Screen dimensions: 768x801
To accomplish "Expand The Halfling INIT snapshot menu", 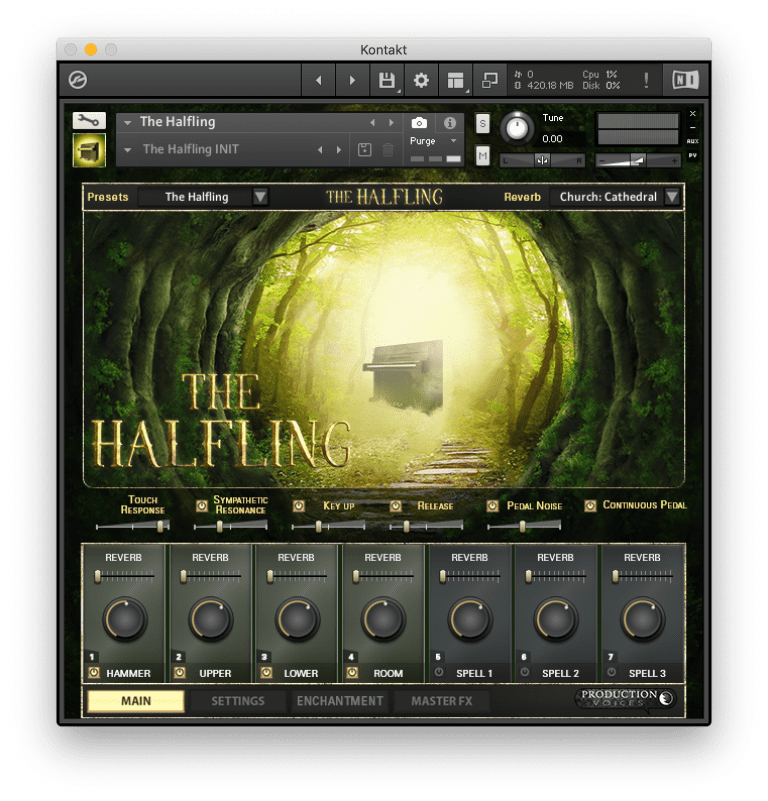I will (x=128, y=150).
